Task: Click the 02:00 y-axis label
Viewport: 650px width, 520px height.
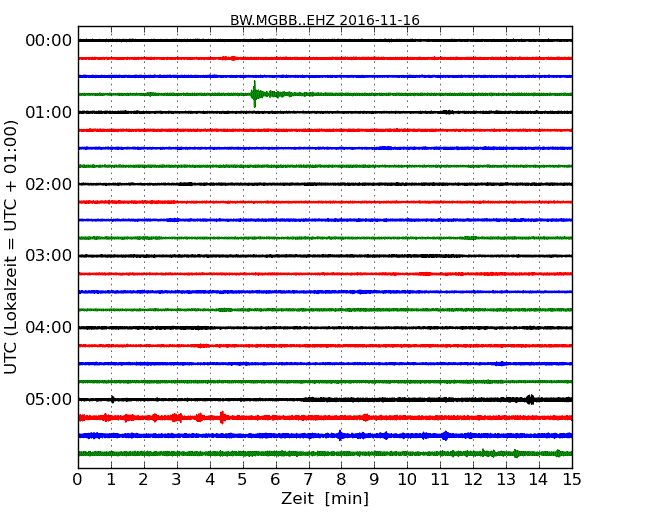Action: point(49,184)
